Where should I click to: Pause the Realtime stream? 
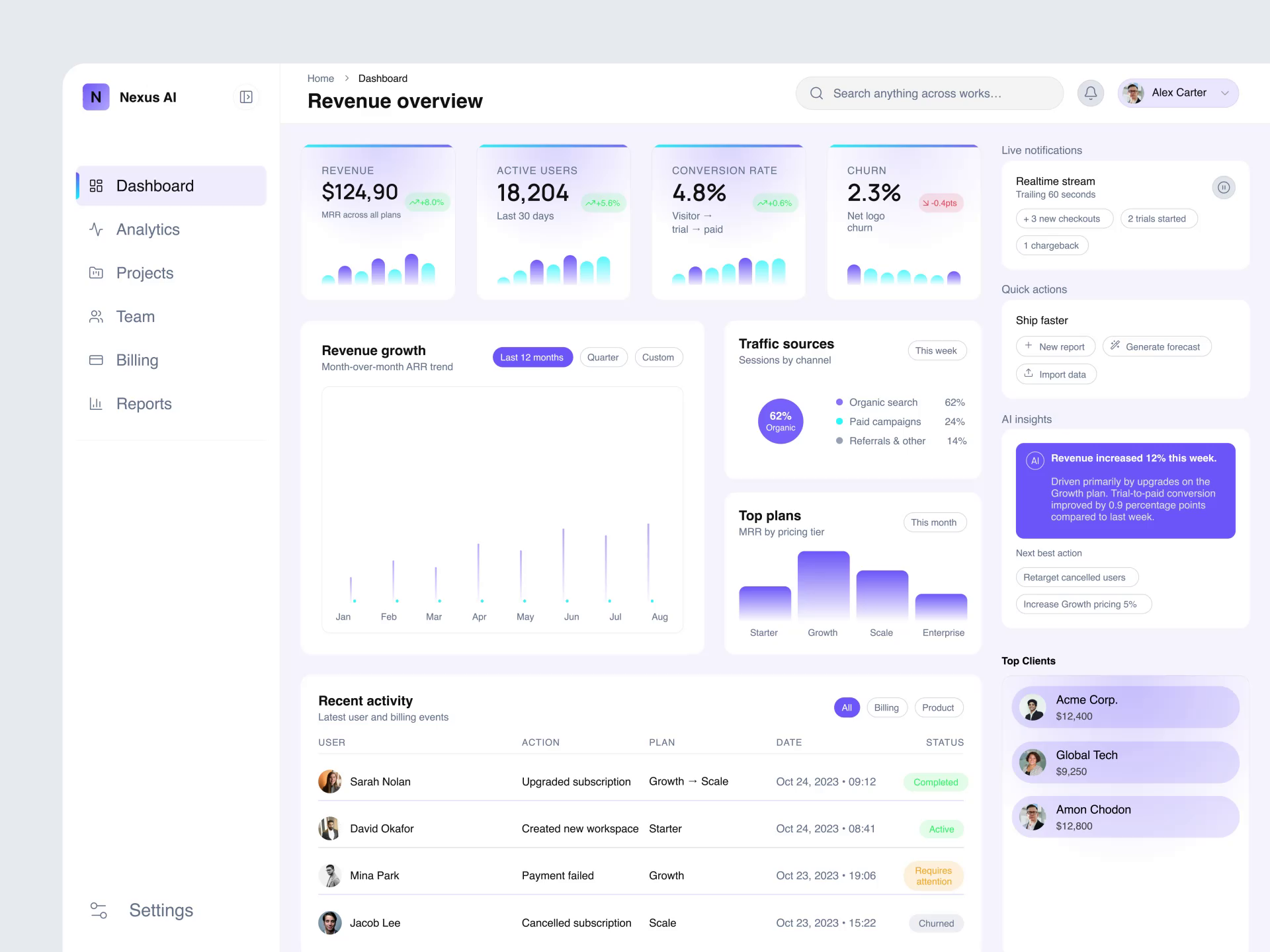click(x=1224, y=187)
